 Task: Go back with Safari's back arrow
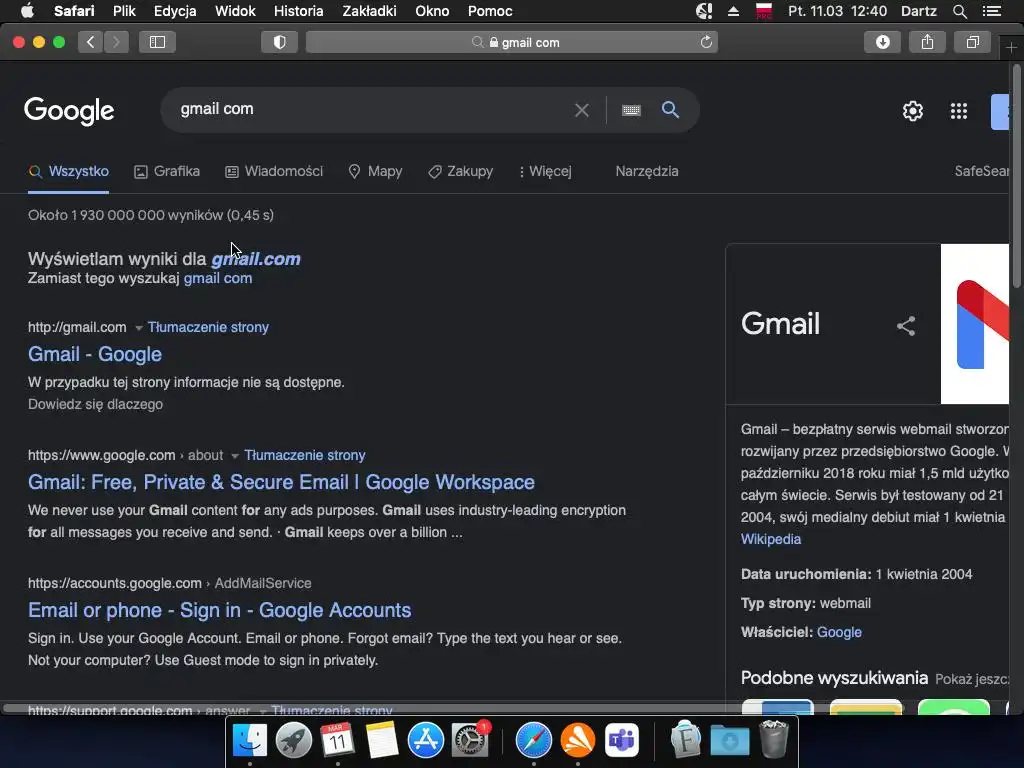click(x=90, y=42)
